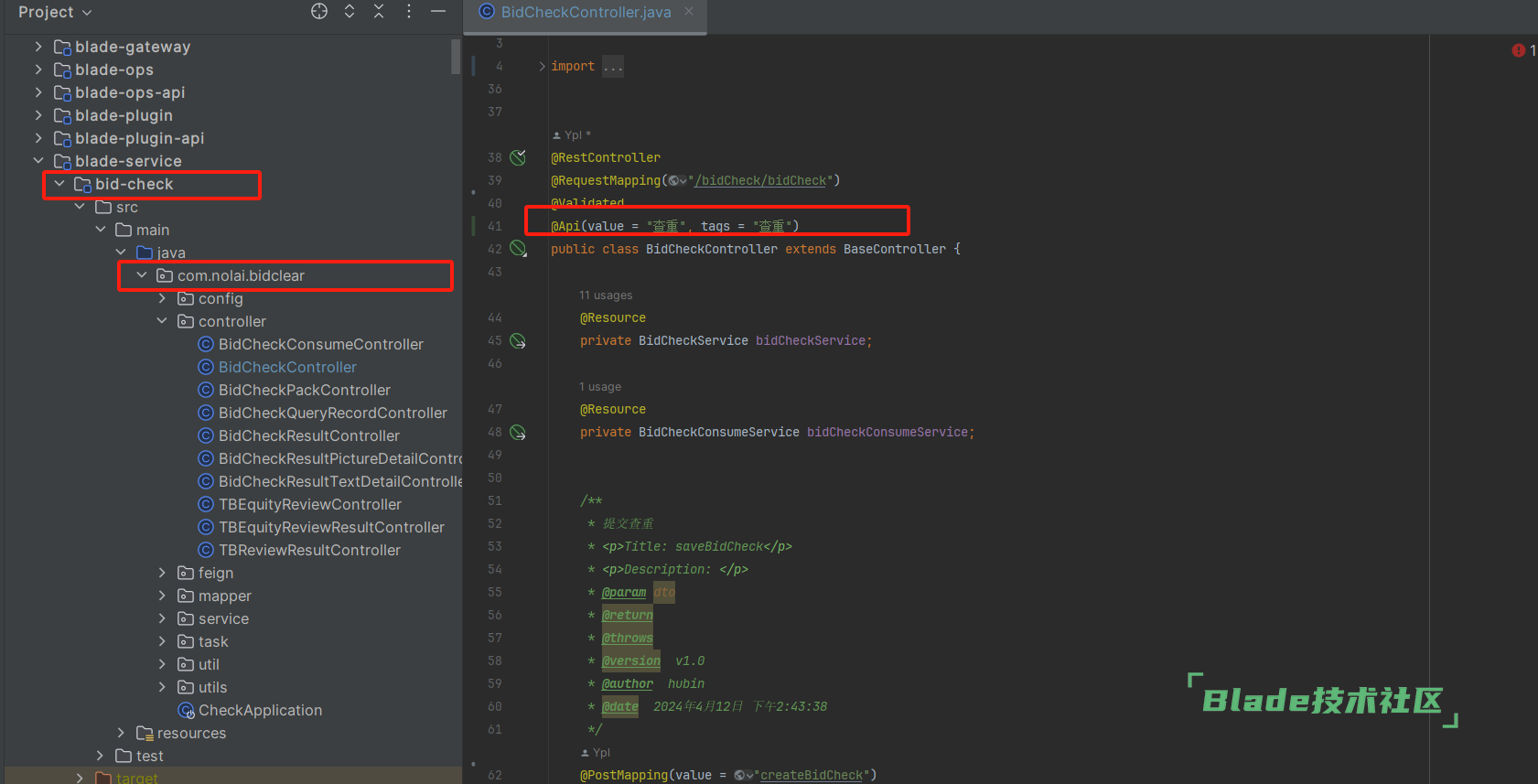Click the 11 usages inlay hint
The image size is (1538, 784).
pyautogui.click(x=605, y=295)
